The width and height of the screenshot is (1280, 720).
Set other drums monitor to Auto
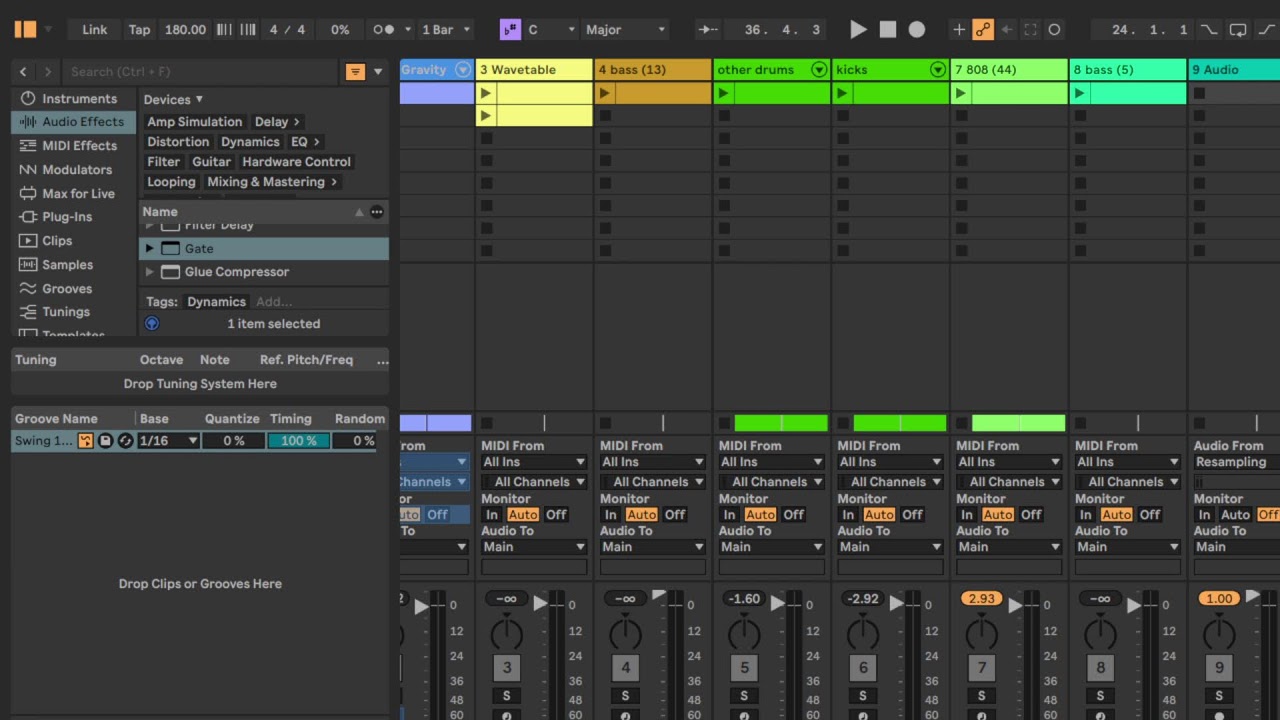tap(760, 514)
